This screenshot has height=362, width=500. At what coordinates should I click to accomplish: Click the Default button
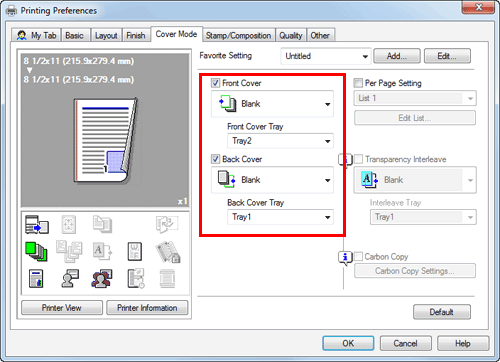(442, 312)
